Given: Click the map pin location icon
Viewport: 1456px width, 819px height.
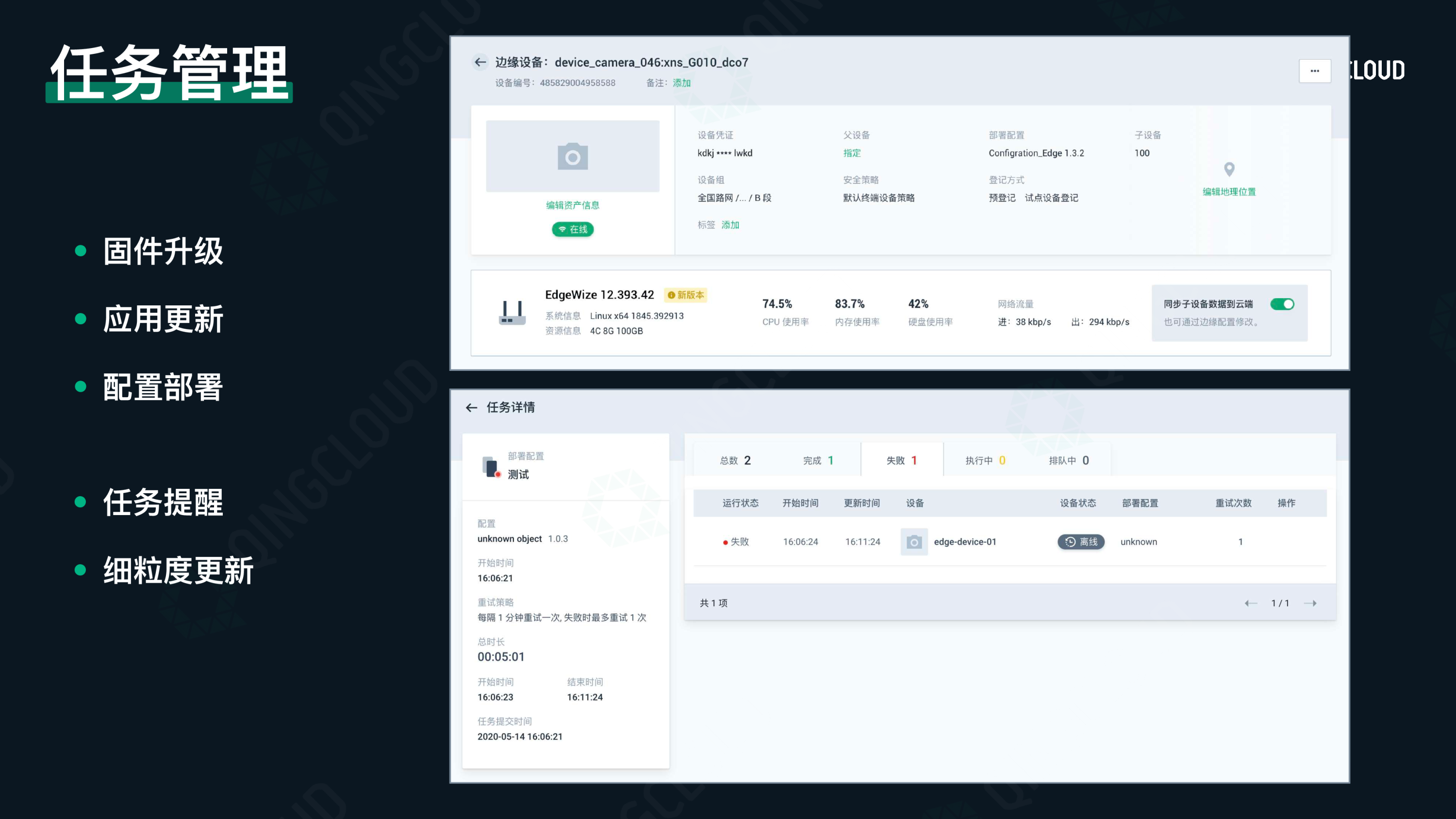Looking at the screenshot, I should pos(1229,169).
